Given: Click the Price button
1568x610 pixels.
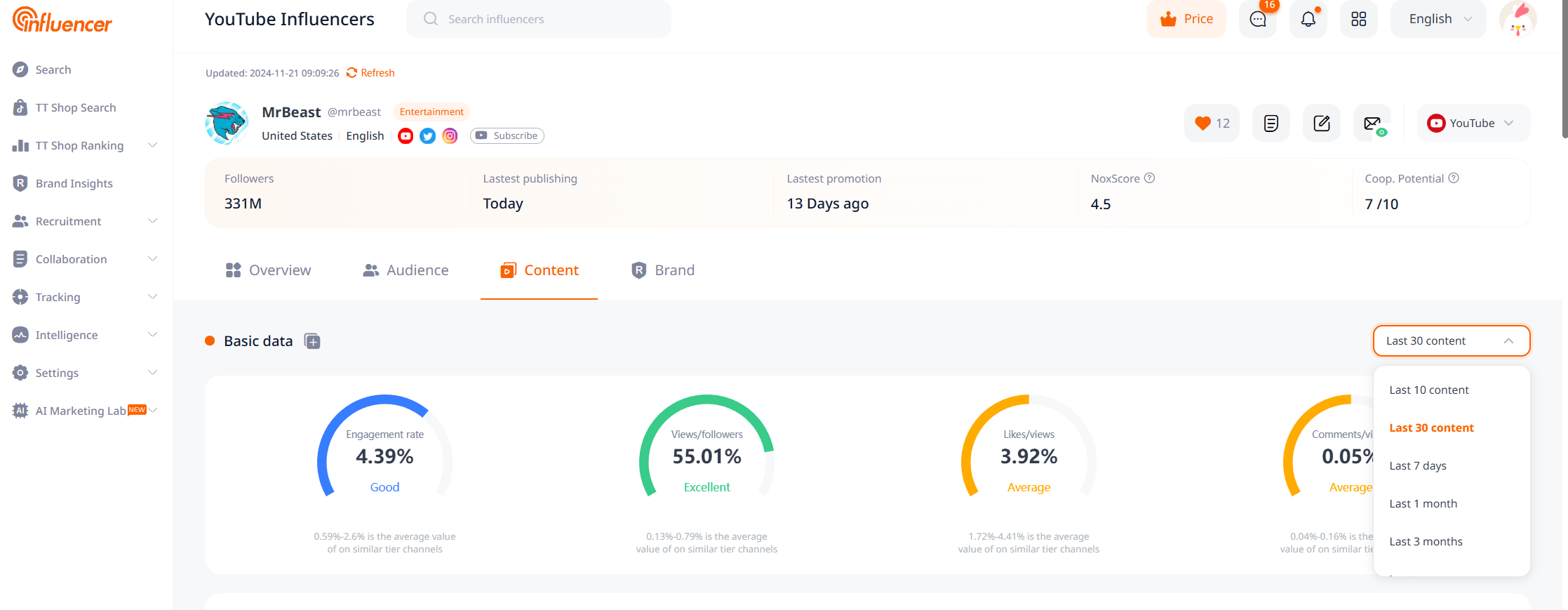Looking at the screenshot, I should (x=1186, y=19).
